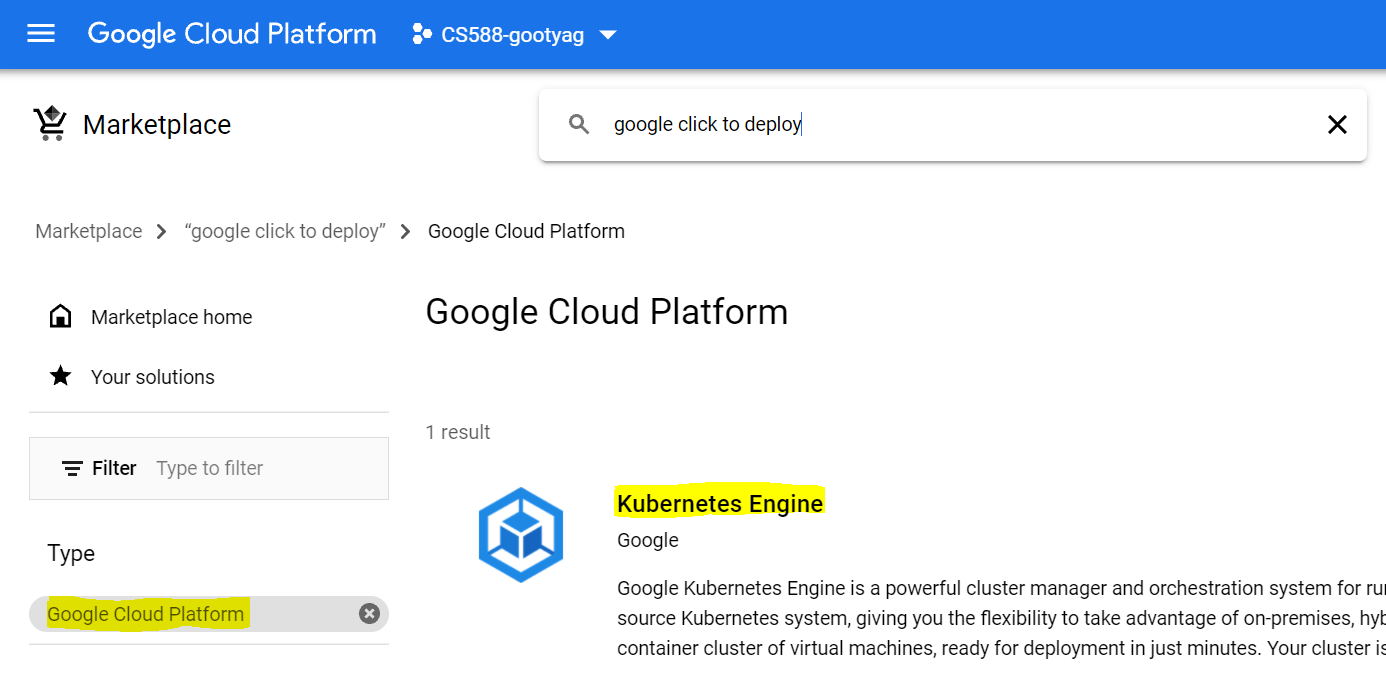Click the "1 result" count text

click(458, 432)
